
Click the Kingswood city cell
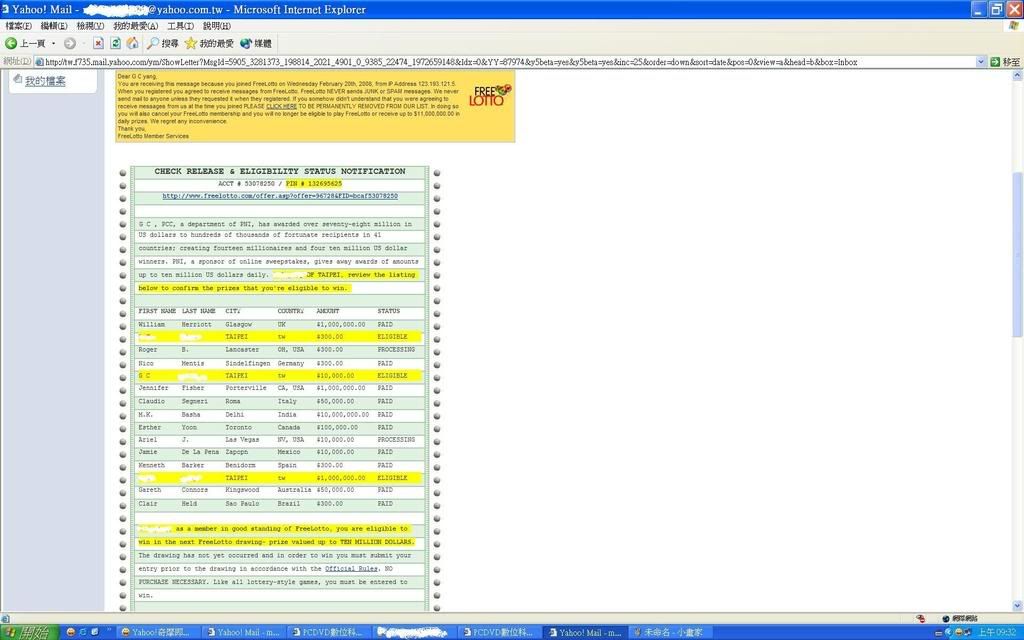242,490
